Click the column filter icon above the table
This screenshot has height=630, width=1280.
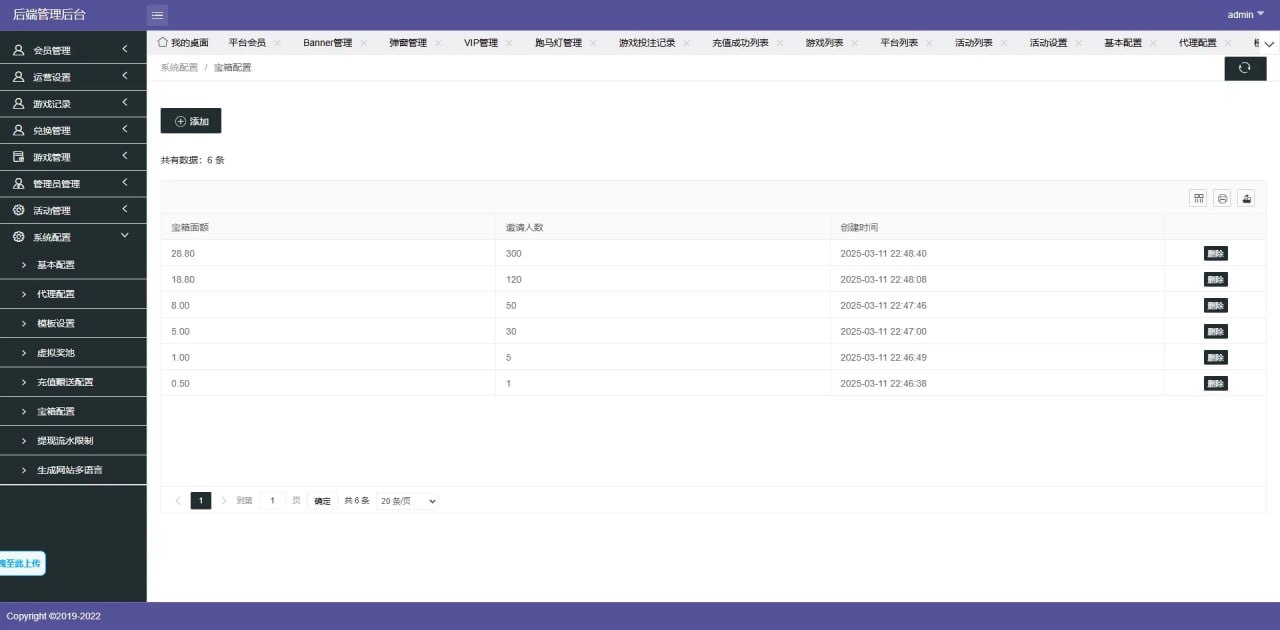point(1198,198)
